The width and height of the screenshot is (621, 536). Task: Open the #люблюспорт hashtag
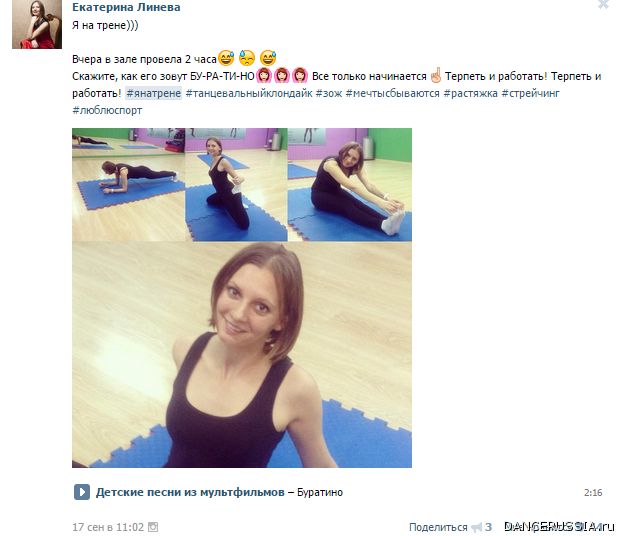pos(107,110)
